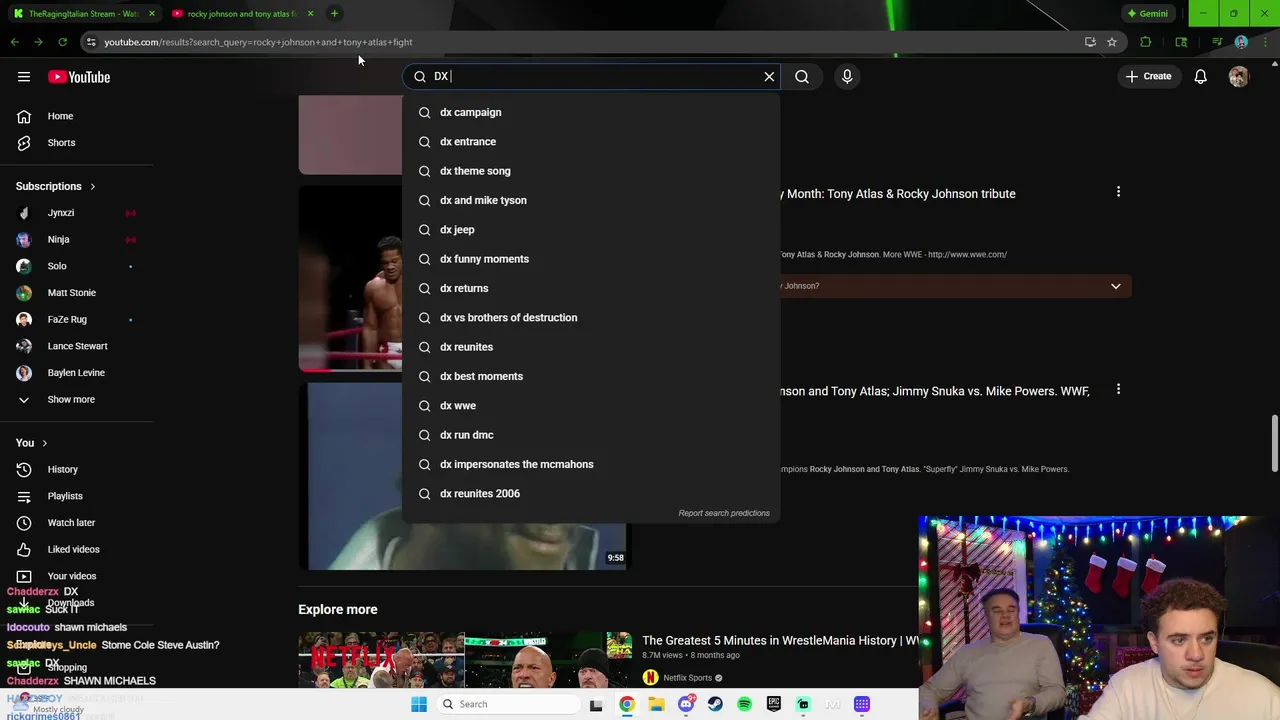Expand the 'You' section chevron
This screenshot has height=720, width=1280.
(44, 443)
